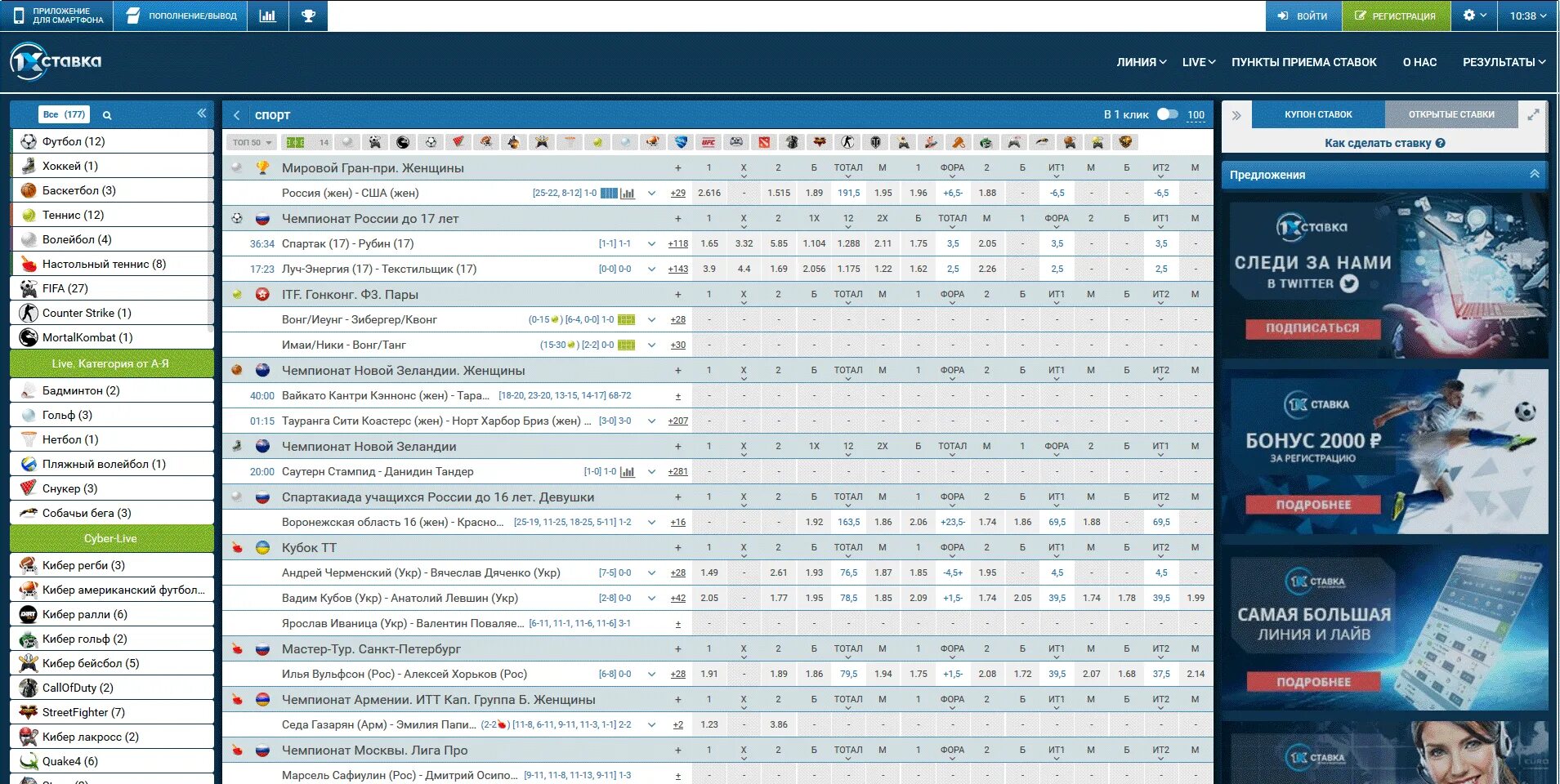Screen dimensions: 1560x784
Task: Select odds 1.49 for Андрей Черменский win
Action: click(x=709, y=573)
